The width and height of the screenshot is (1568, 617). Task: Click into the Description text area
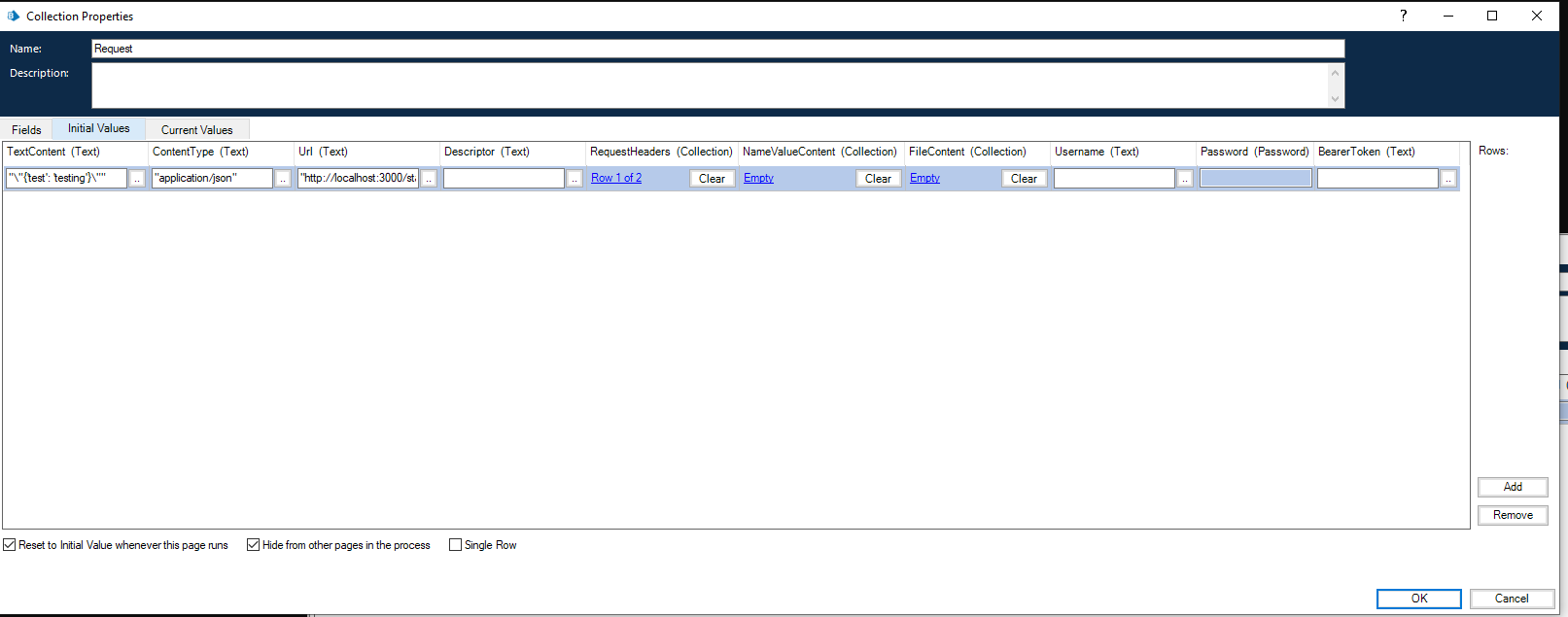(x=710, y=86)
